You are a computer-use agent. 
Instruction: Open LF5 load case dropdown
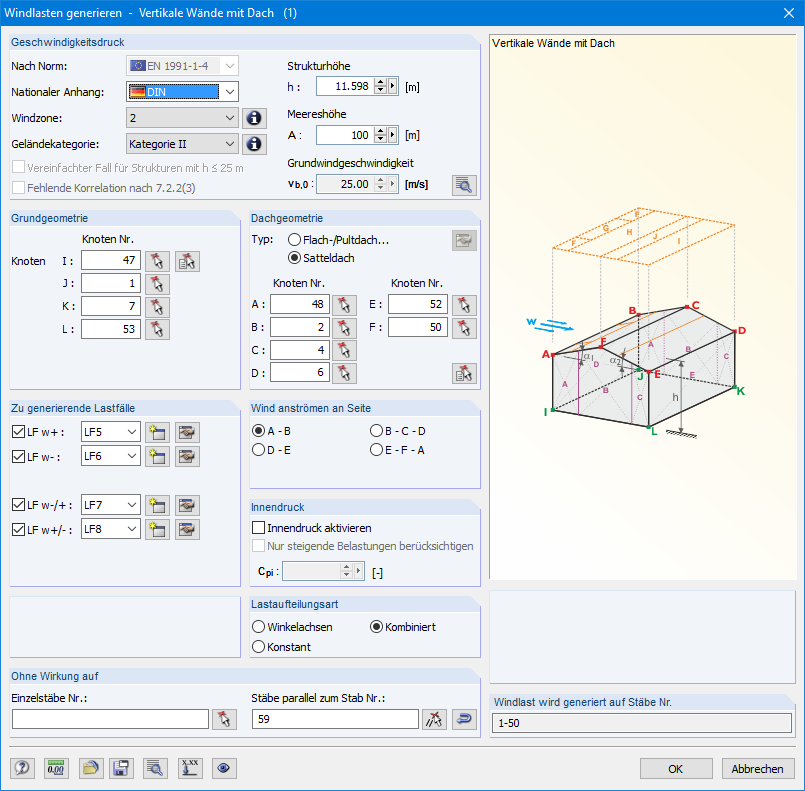click(x=132, y=432)
